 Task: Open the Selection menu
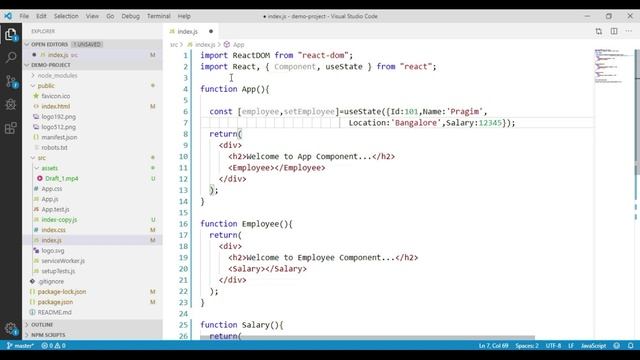tap(66, 16)
